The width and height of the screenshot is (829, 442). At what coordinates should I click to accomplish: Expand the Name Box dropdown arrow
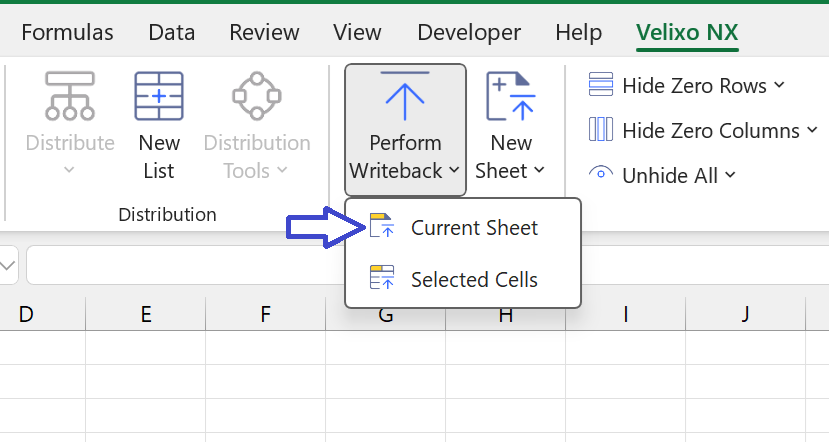click(7, 265)
